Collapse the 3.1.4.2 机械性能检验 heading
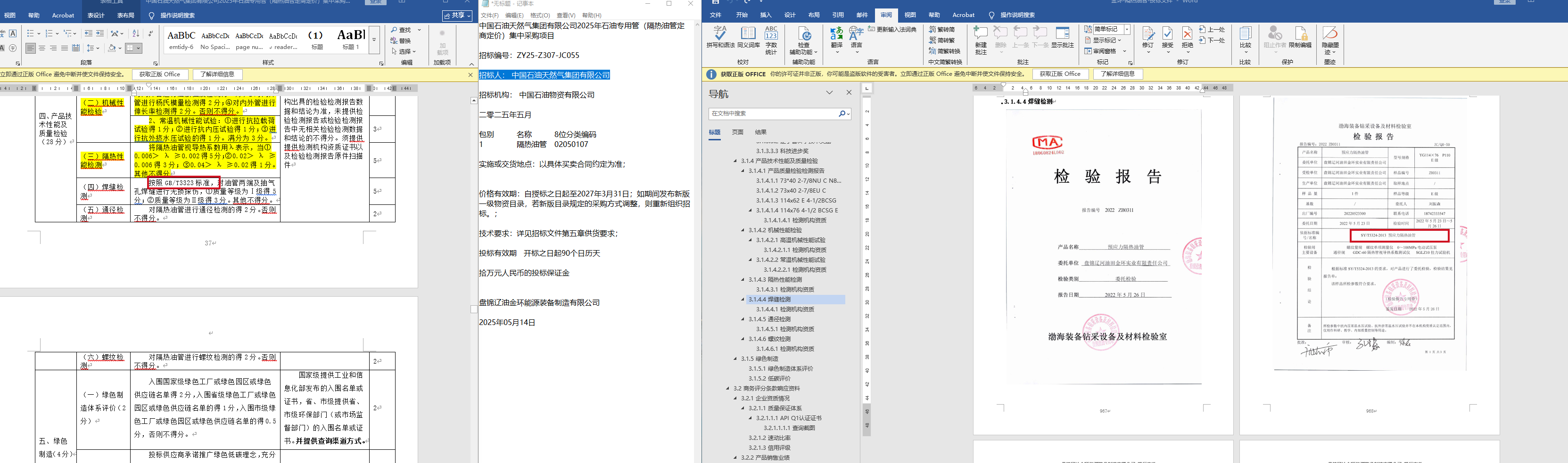The image size is (1568, 463). click(x=743, y=230)
